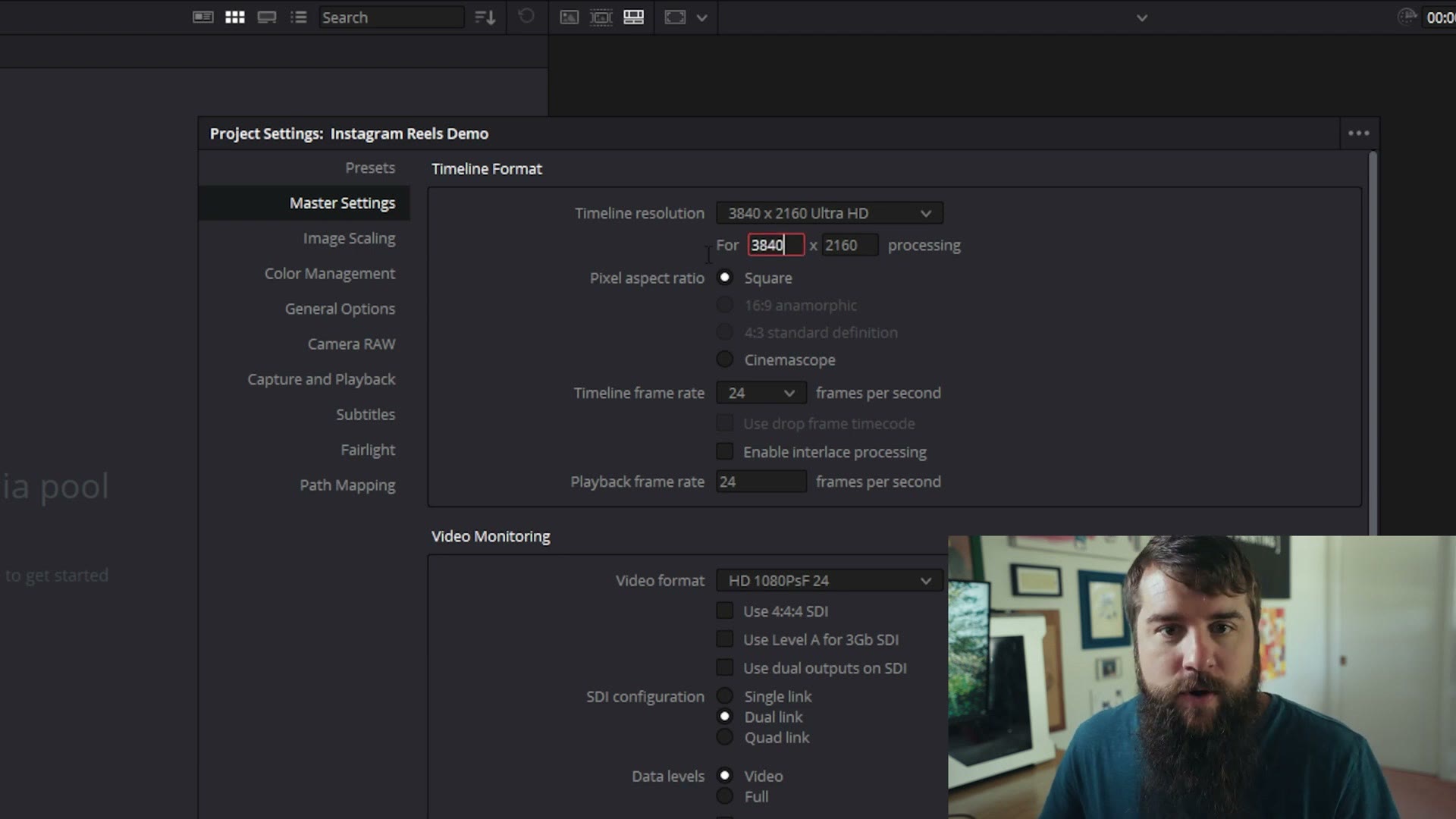Open Subtitles settings

tap(366, 415)
